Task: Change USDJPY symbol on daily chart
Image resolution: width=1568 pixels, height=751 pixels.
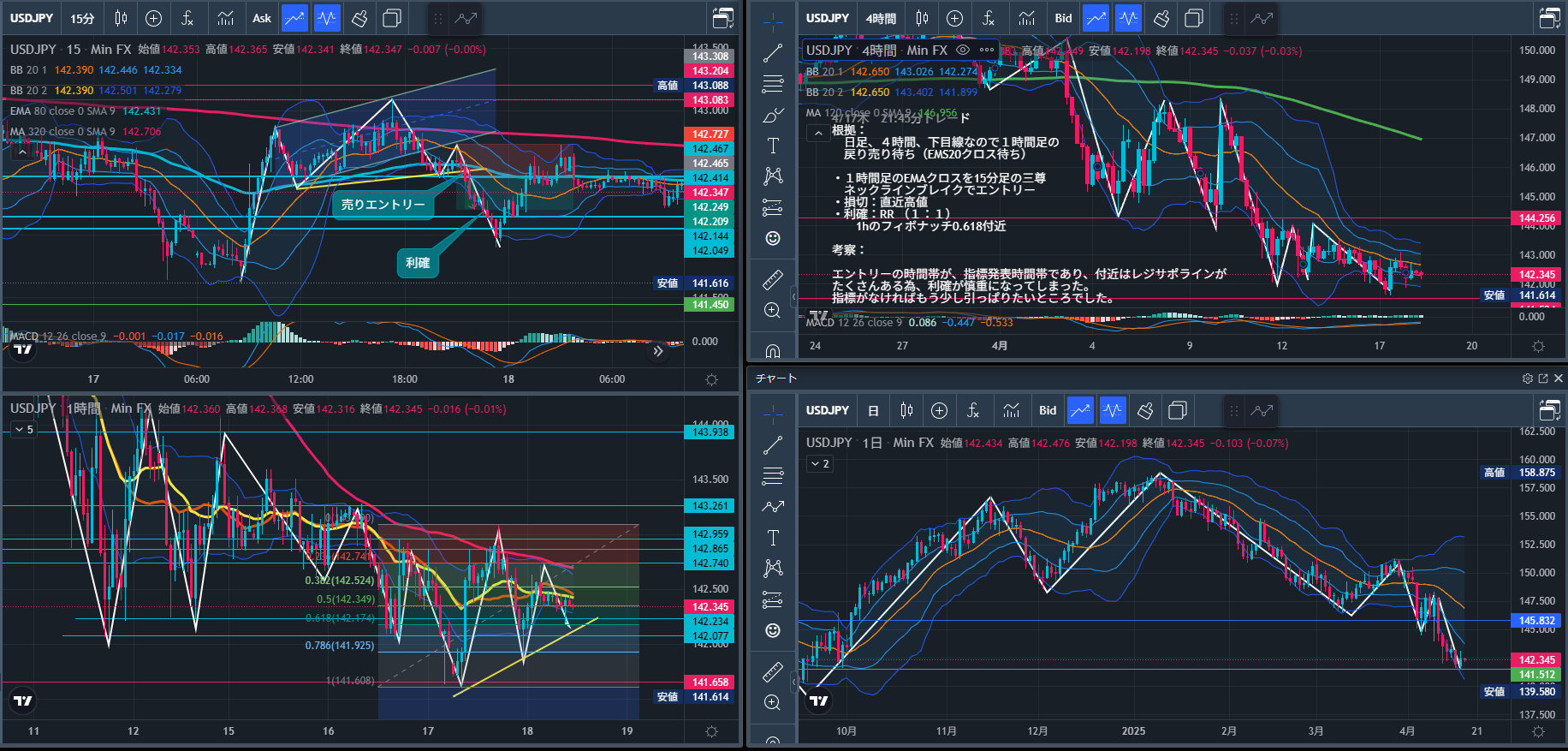Action: tap(828, 410)
